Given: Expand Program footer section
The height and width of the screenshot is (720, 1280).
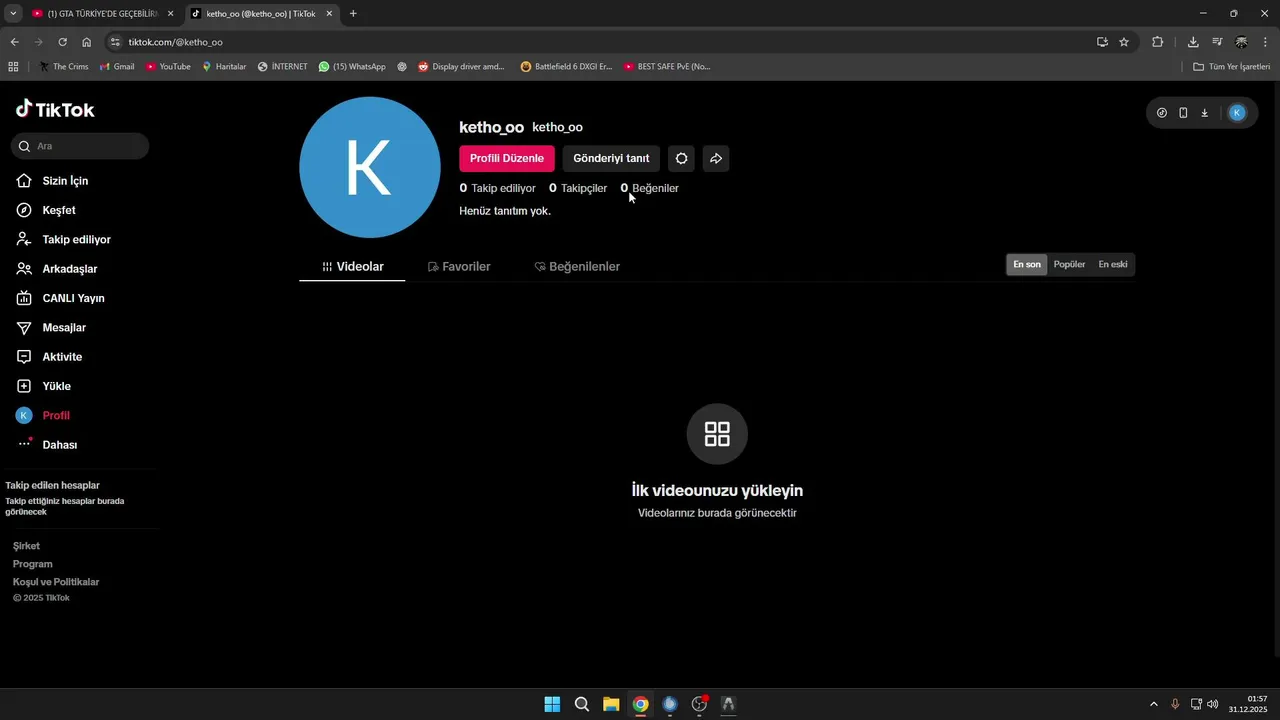Looking at the screenshot, I should coord(32,564).
